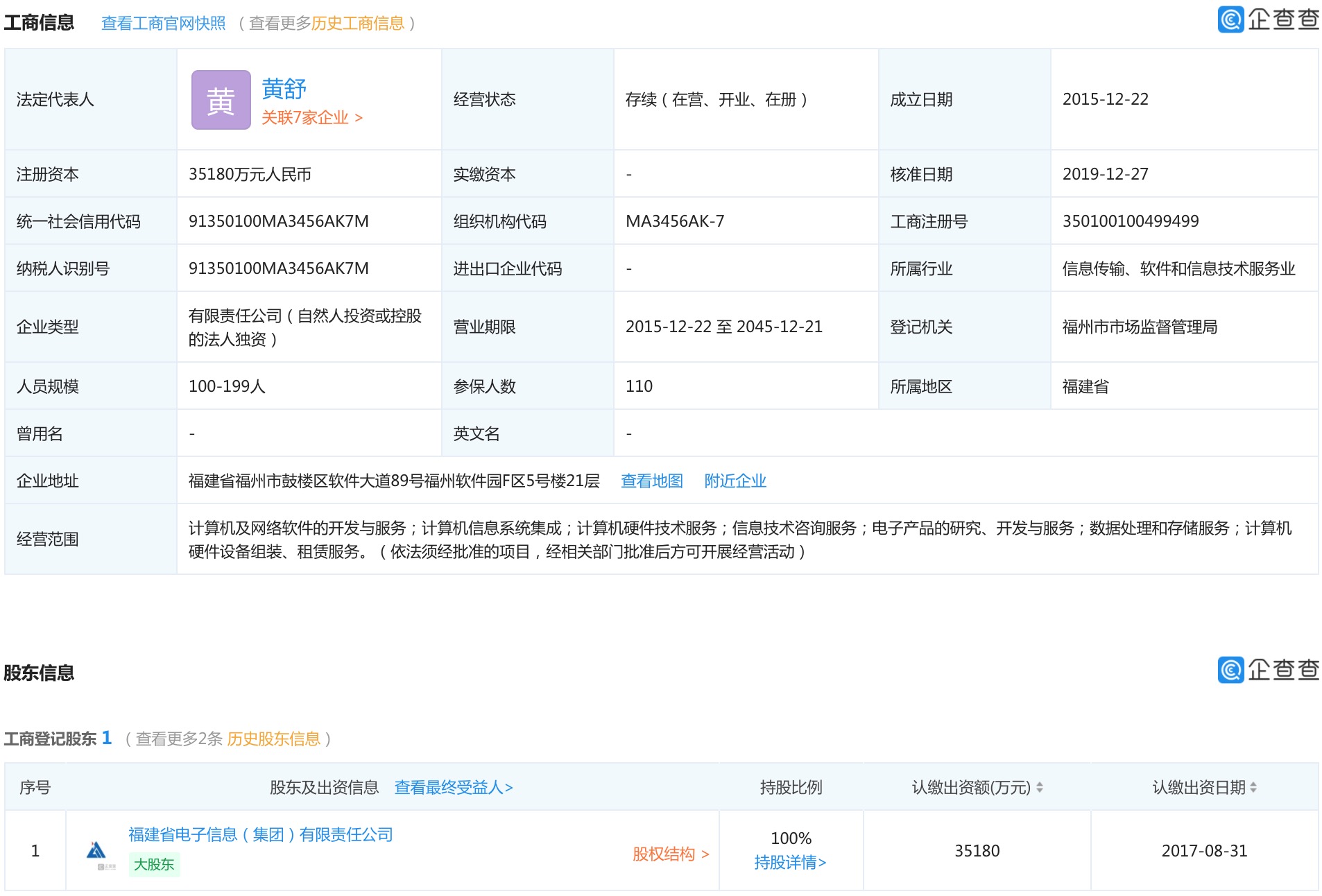Click the purple 黄 avatar icon
This screenshot has width=1322, height=896.
(221, 100)
